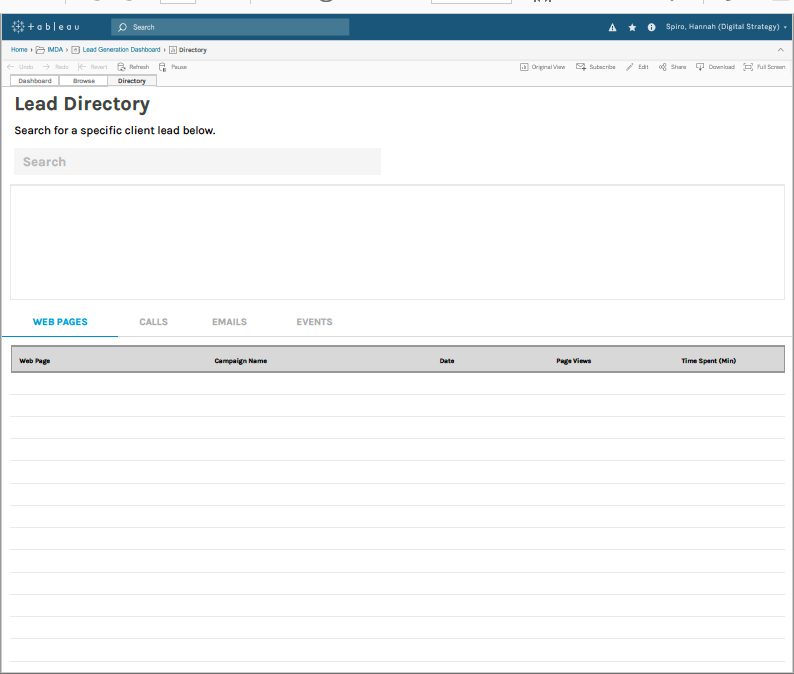The width and height of the screenshot is (794, 674).
Task: Open the alerts warning triangle icon
Action: tap(612, 27)
